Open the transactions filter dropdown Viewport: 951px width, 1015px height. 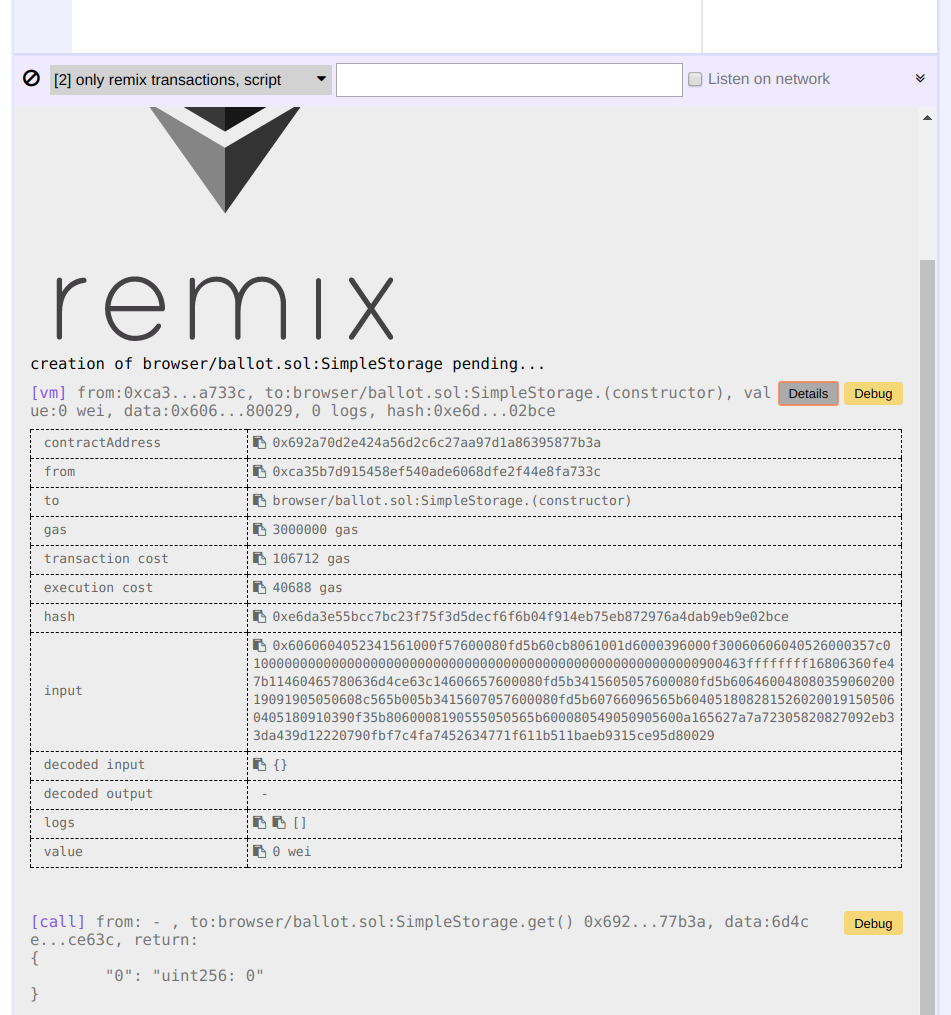[x=191, y=80]
